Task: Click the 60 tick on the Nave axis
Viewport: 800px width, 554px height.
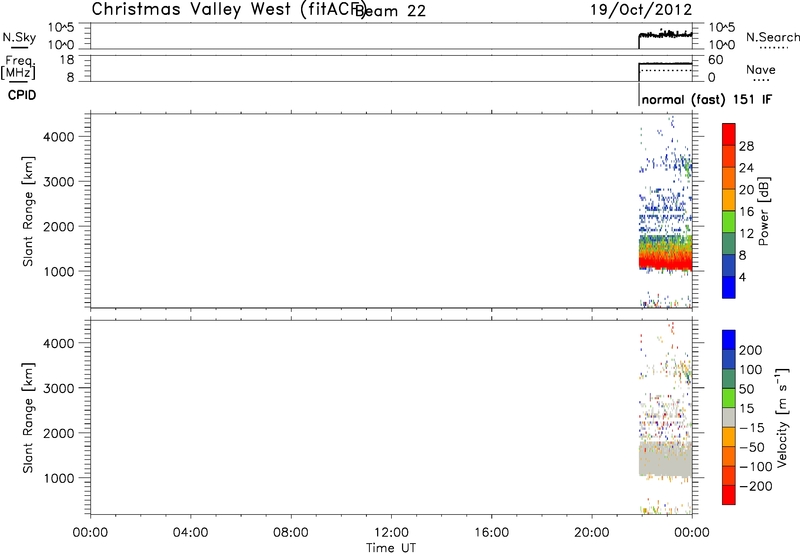Action: (x=716, y=60)
